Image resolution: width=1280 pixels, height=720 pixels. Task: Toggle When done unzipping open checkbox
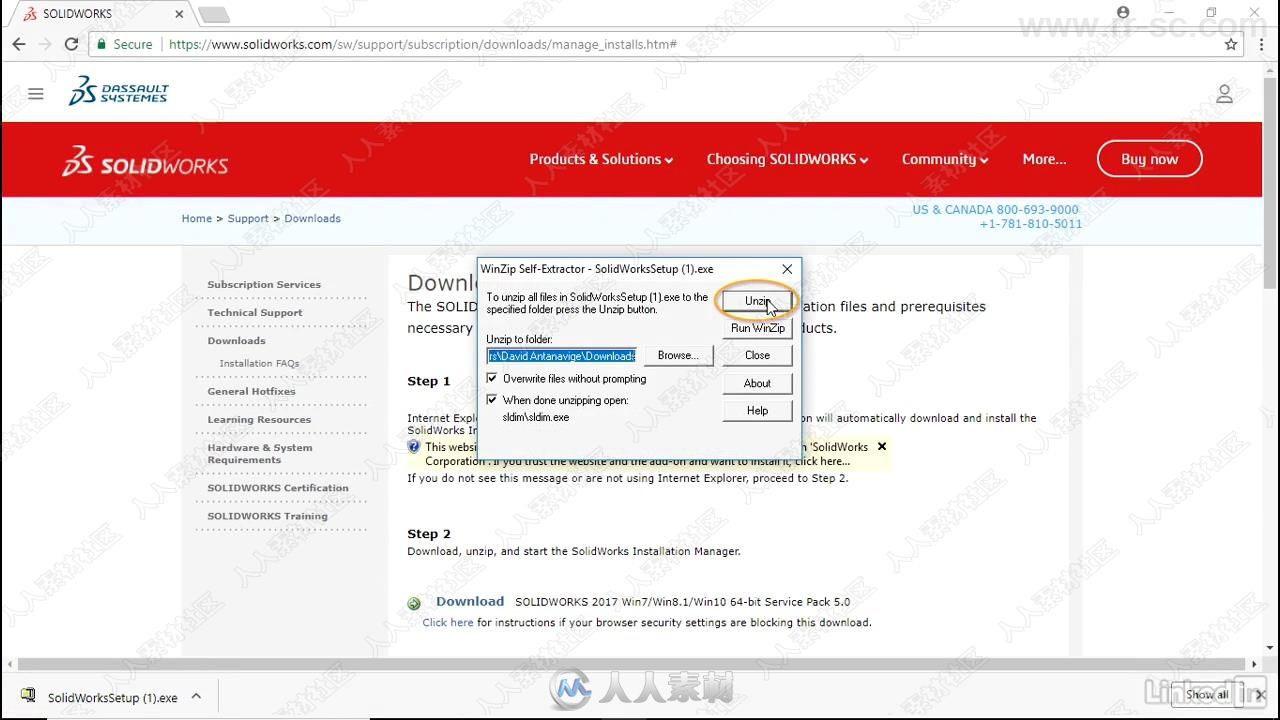point(491,399)
